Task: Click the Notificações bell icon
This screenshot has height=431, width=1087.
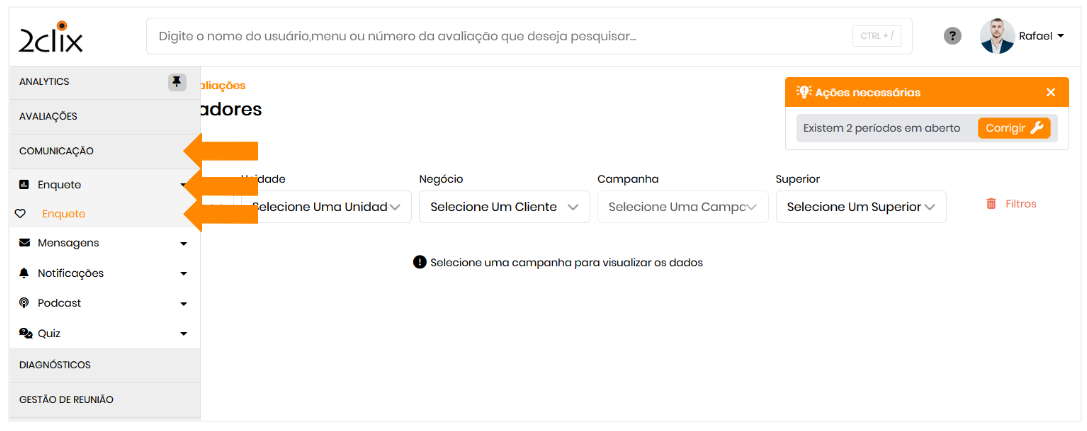Action: click(25, 273)
